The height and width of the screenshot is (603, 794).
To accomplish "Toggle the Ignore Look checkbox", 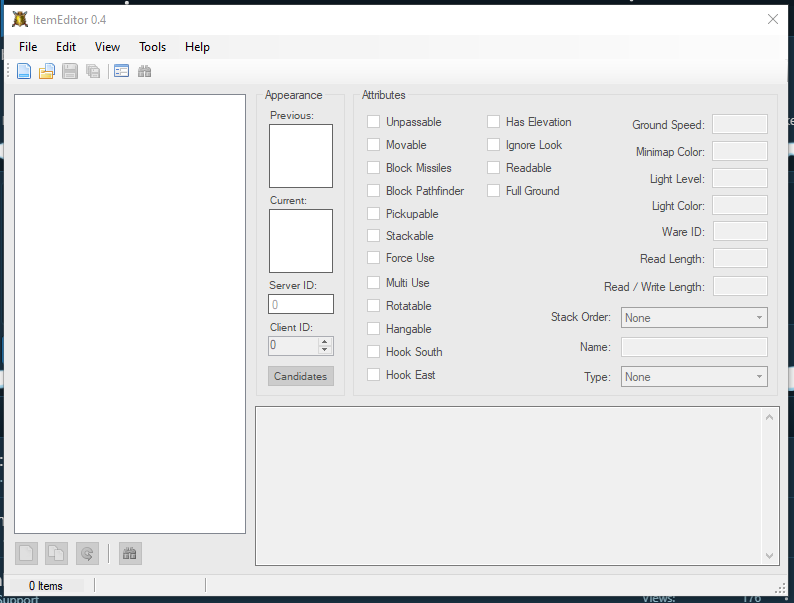I will pos(493,145).
